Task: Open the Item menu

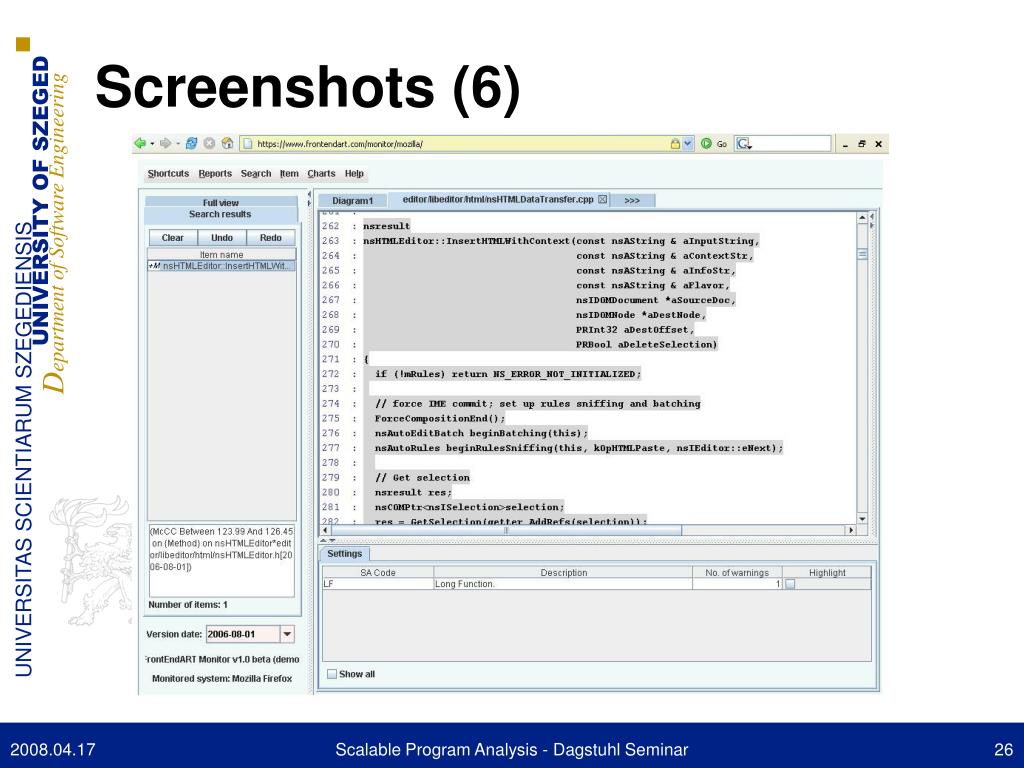Action: [x=289, y=173]
